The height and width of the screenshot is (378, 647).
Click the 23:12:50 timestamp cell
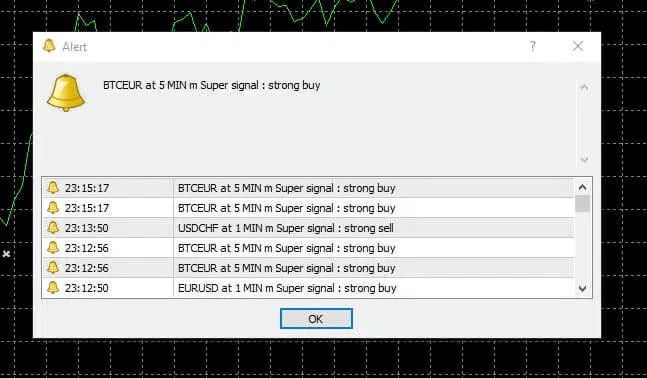tap(87, 288)
